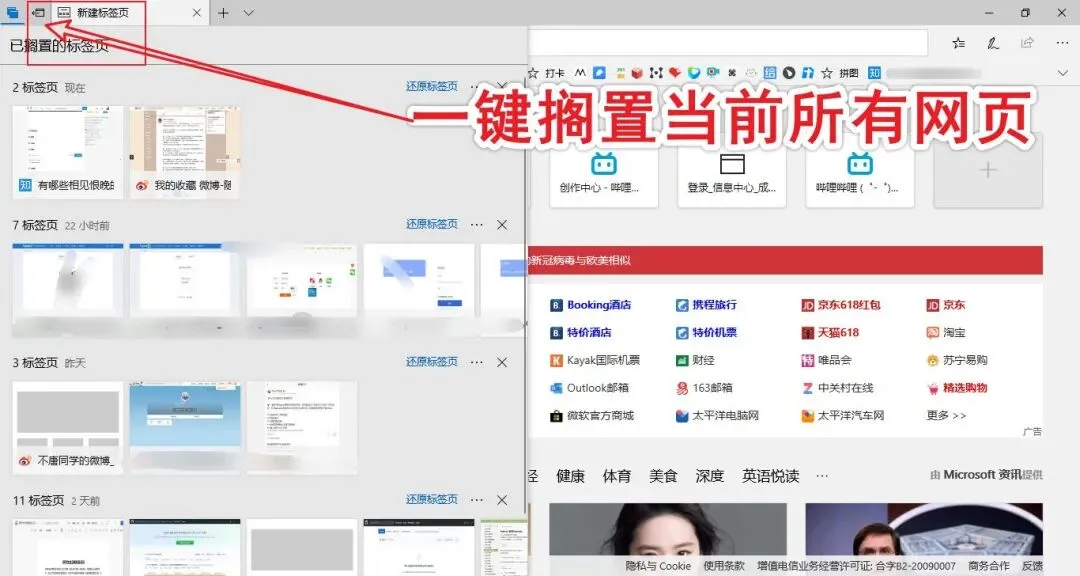Open the 我的收藏 微博 tab thumbnail
This screenshot has height=576, width=1080.
185,152
